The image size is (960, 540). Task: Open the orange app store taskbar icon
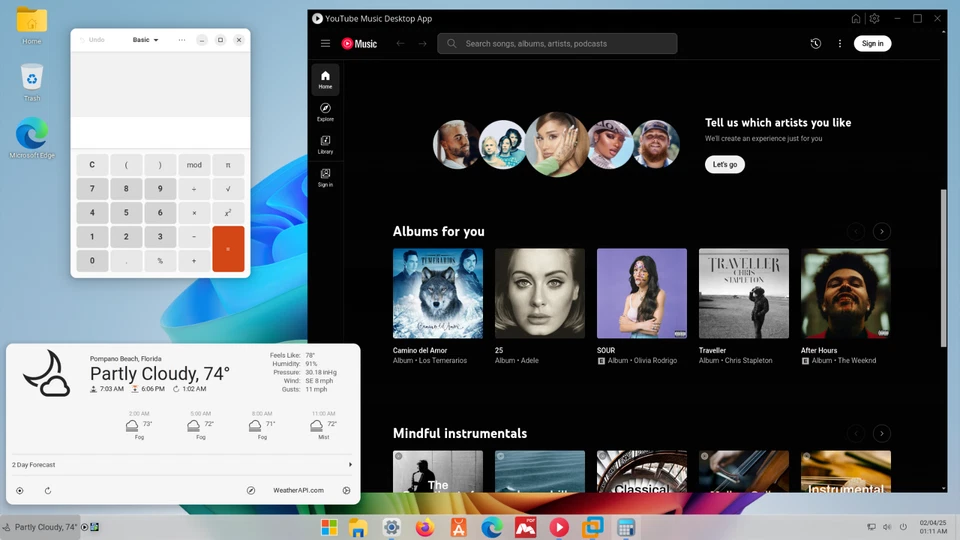pos(459,527)
